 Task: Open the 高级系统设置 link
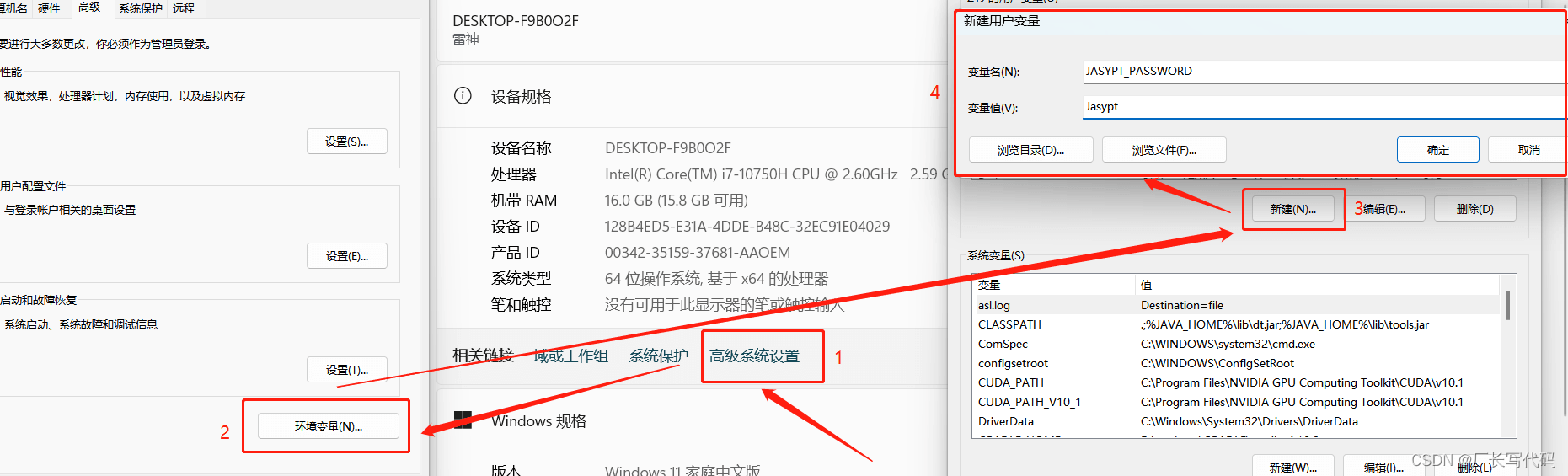click(x=754, y=356)
